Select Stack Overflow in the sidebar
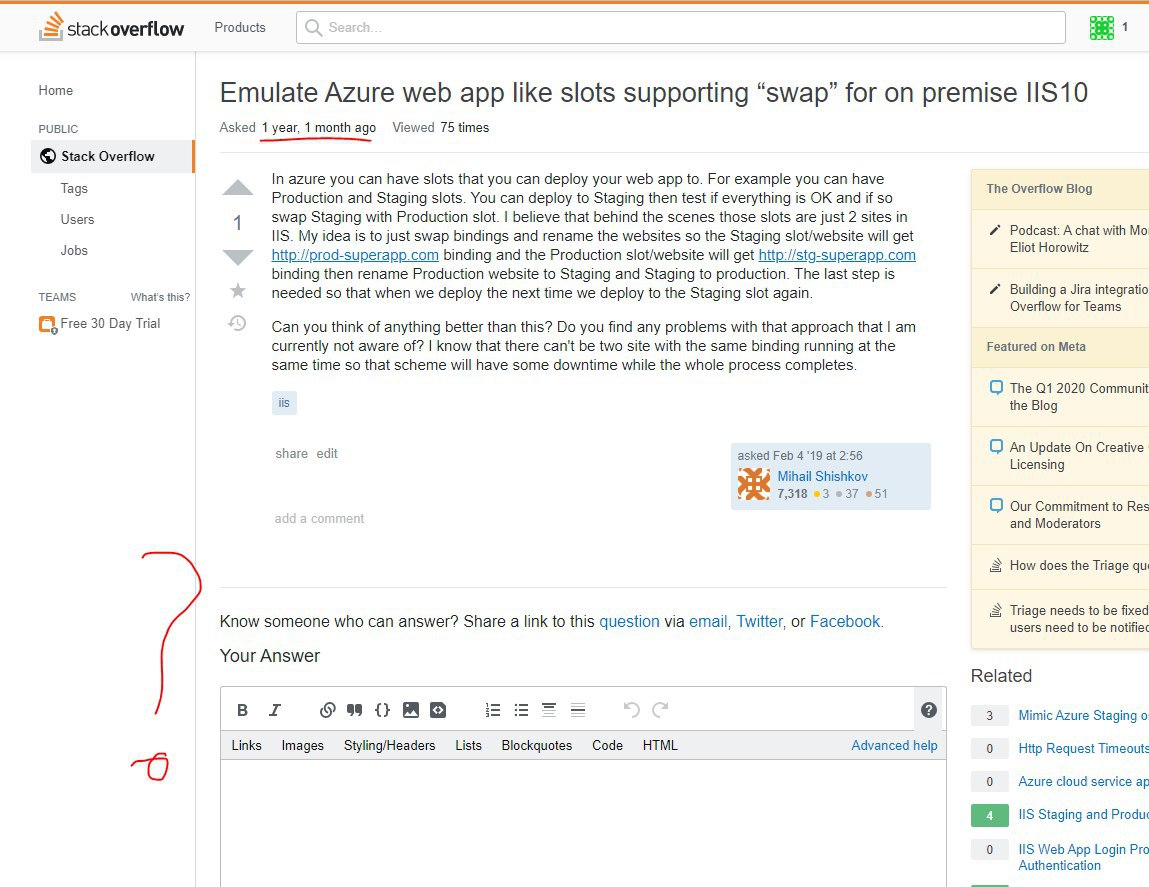 pos(112,156)
